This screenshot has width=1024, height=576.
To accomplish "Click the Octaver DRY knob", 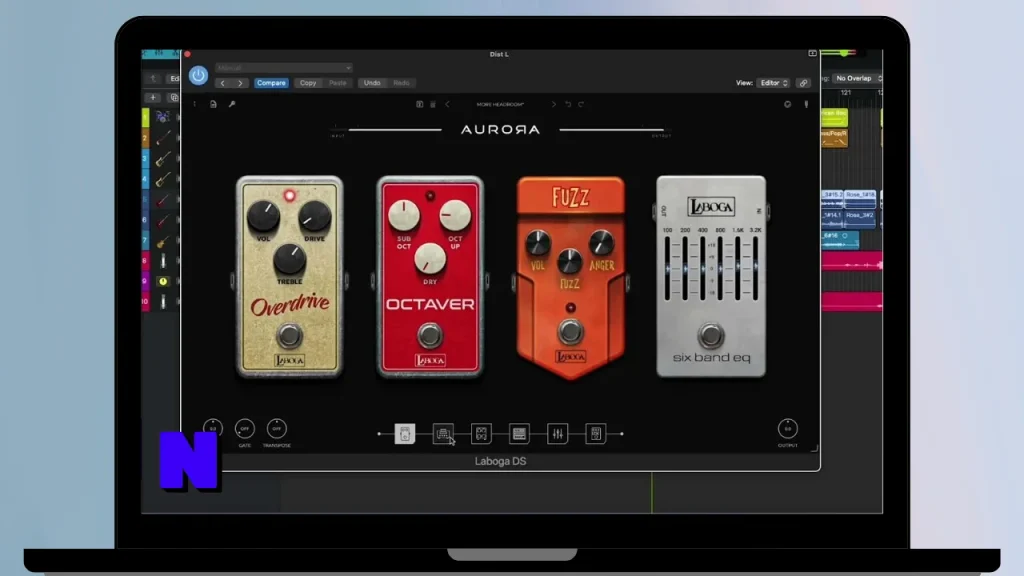I will click(430, 259).
